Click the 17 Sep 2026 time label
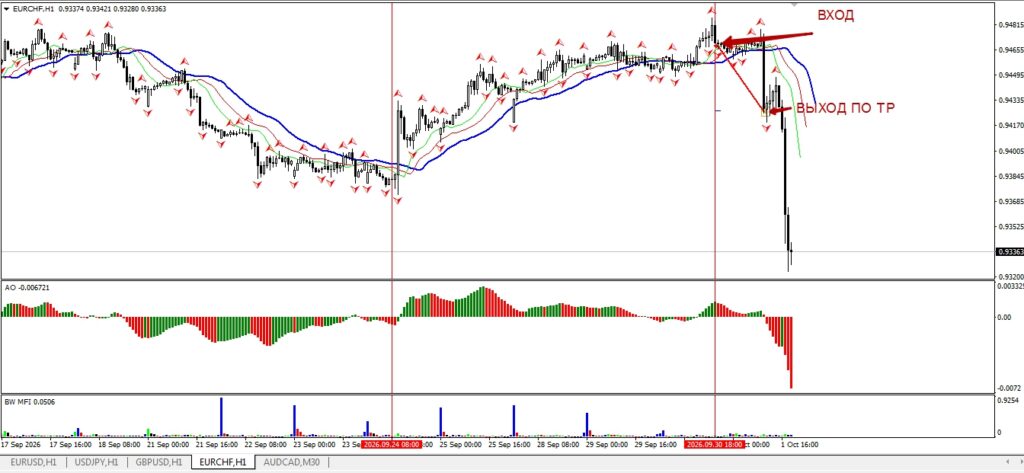 21,444
